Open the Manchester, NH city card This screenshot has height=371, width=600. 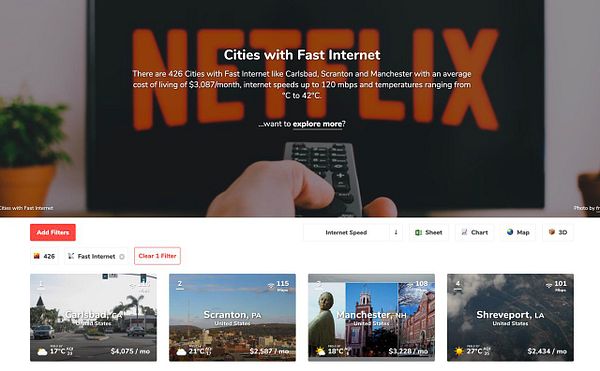pyautogui.click(x=371, y=317)
